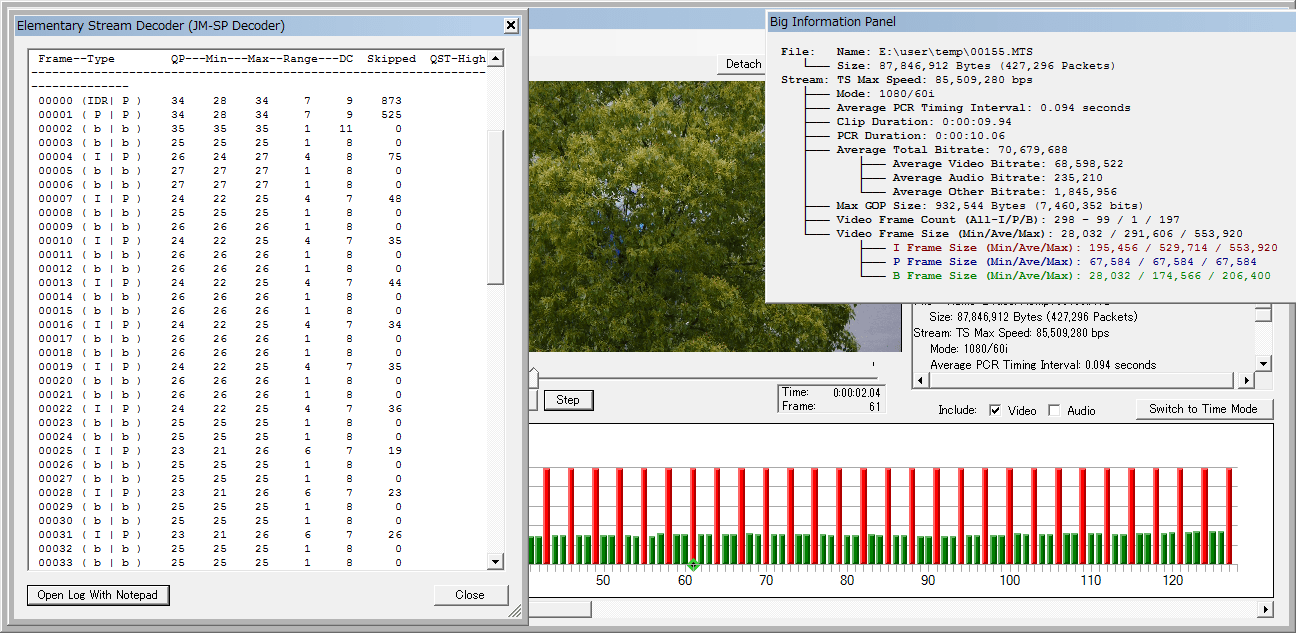Uncheck the Video include checkbox

tap(995, 410)
